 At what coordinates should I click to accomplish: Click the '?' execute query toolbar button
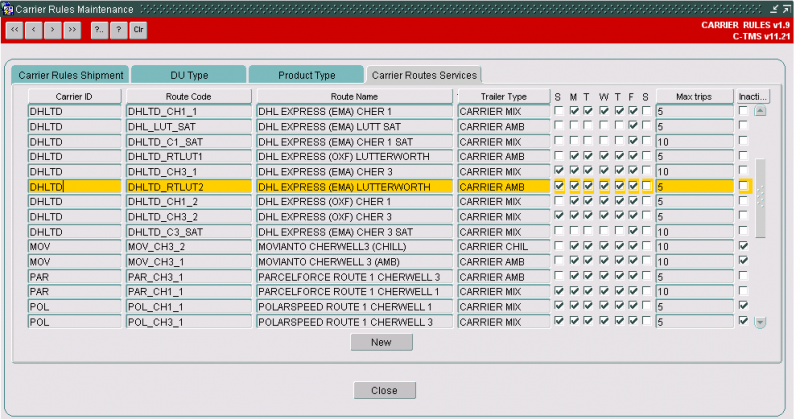pos(119,30)
